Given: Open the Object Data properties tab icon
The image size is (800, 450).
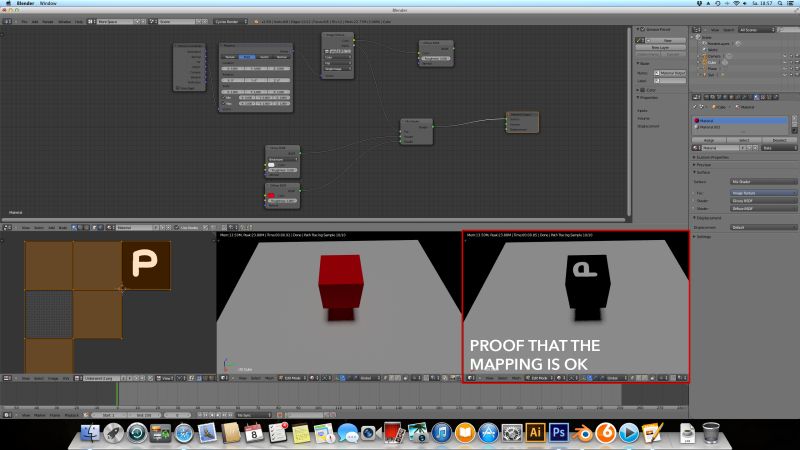Looking at the screenshot, I should click(751, 97).
